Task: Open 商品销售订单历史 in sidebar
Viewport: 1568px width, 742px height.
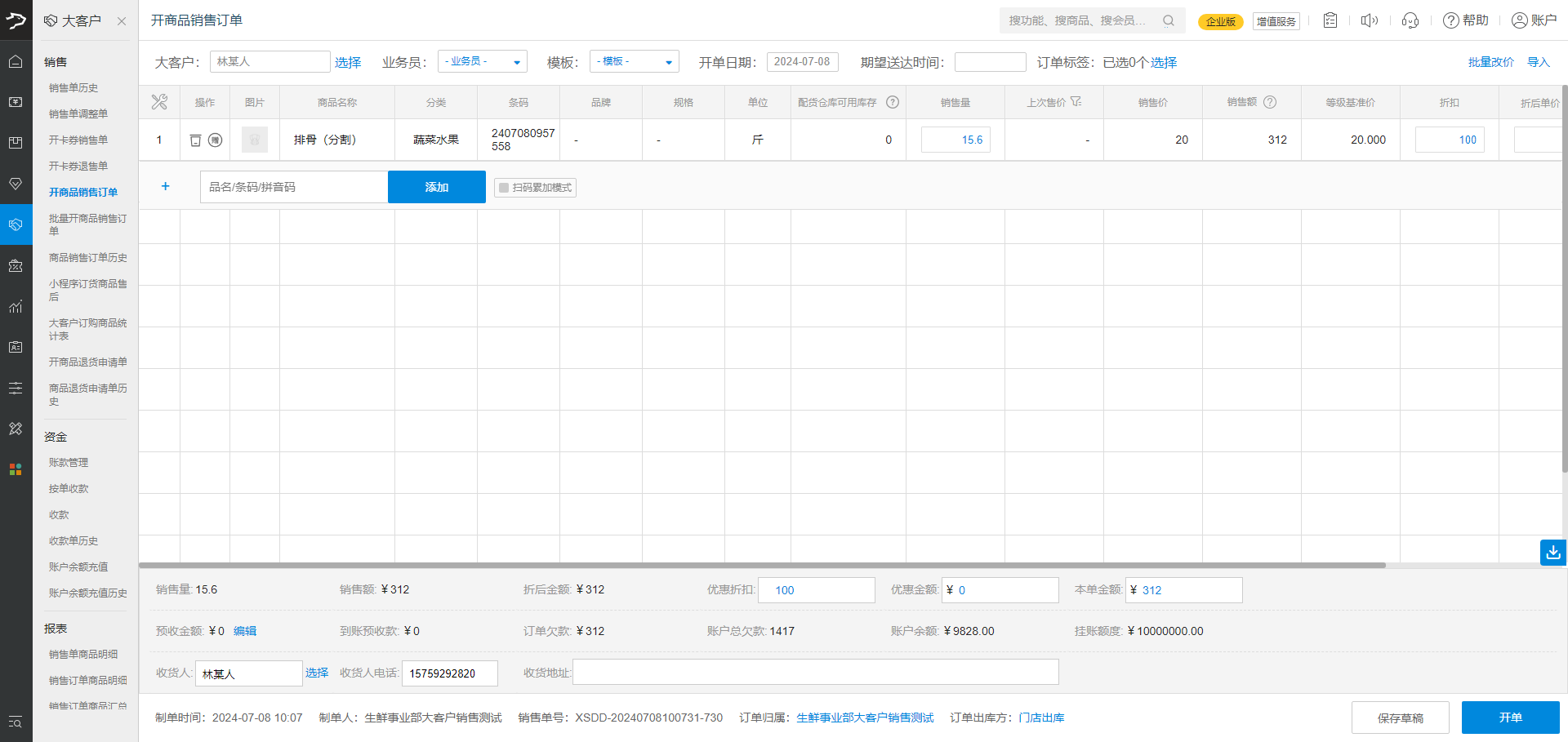Action: tap(88, 258)
